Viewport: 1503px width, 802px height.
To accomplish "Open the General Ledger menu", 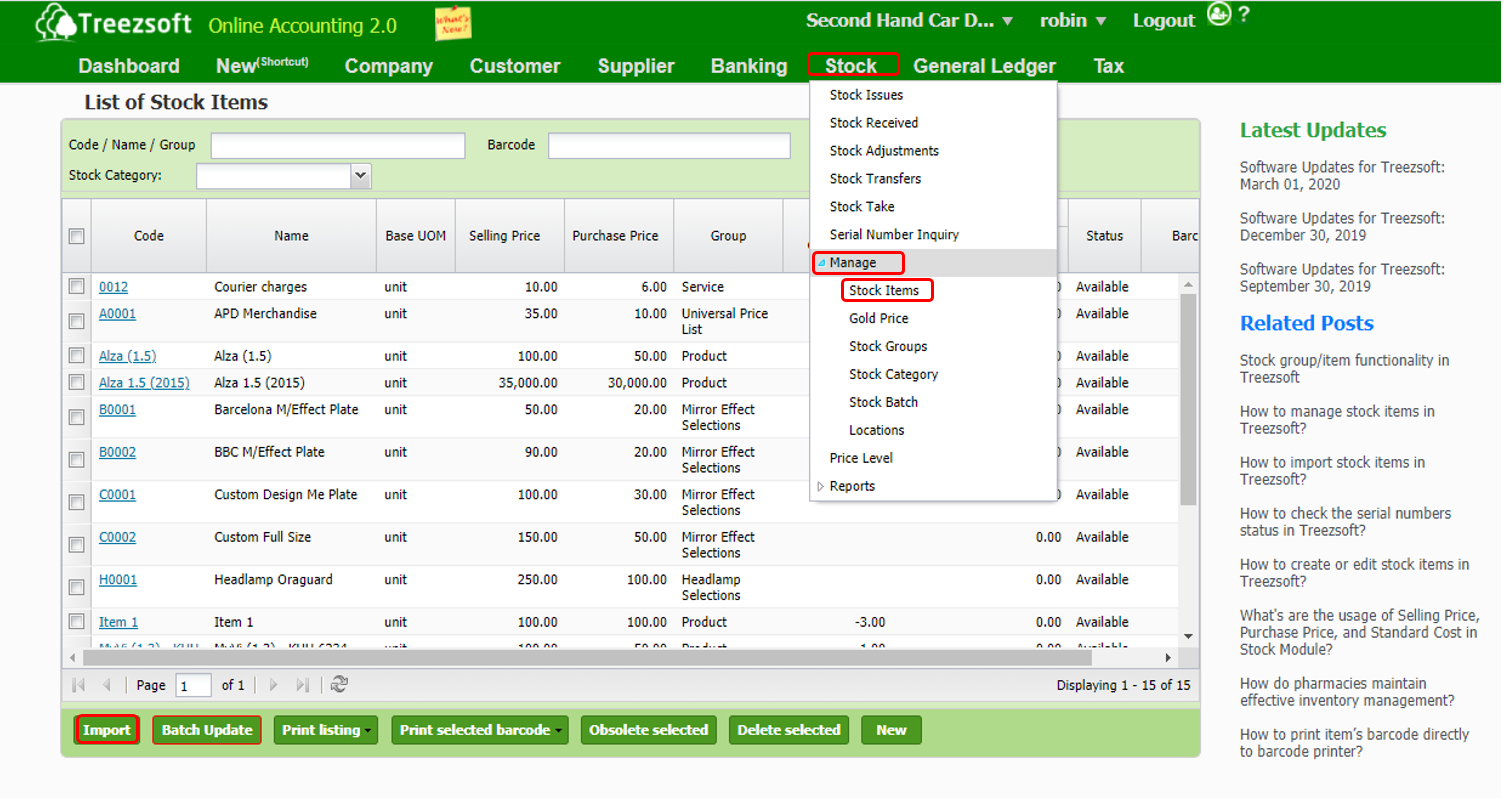I will tap(985, 66).
